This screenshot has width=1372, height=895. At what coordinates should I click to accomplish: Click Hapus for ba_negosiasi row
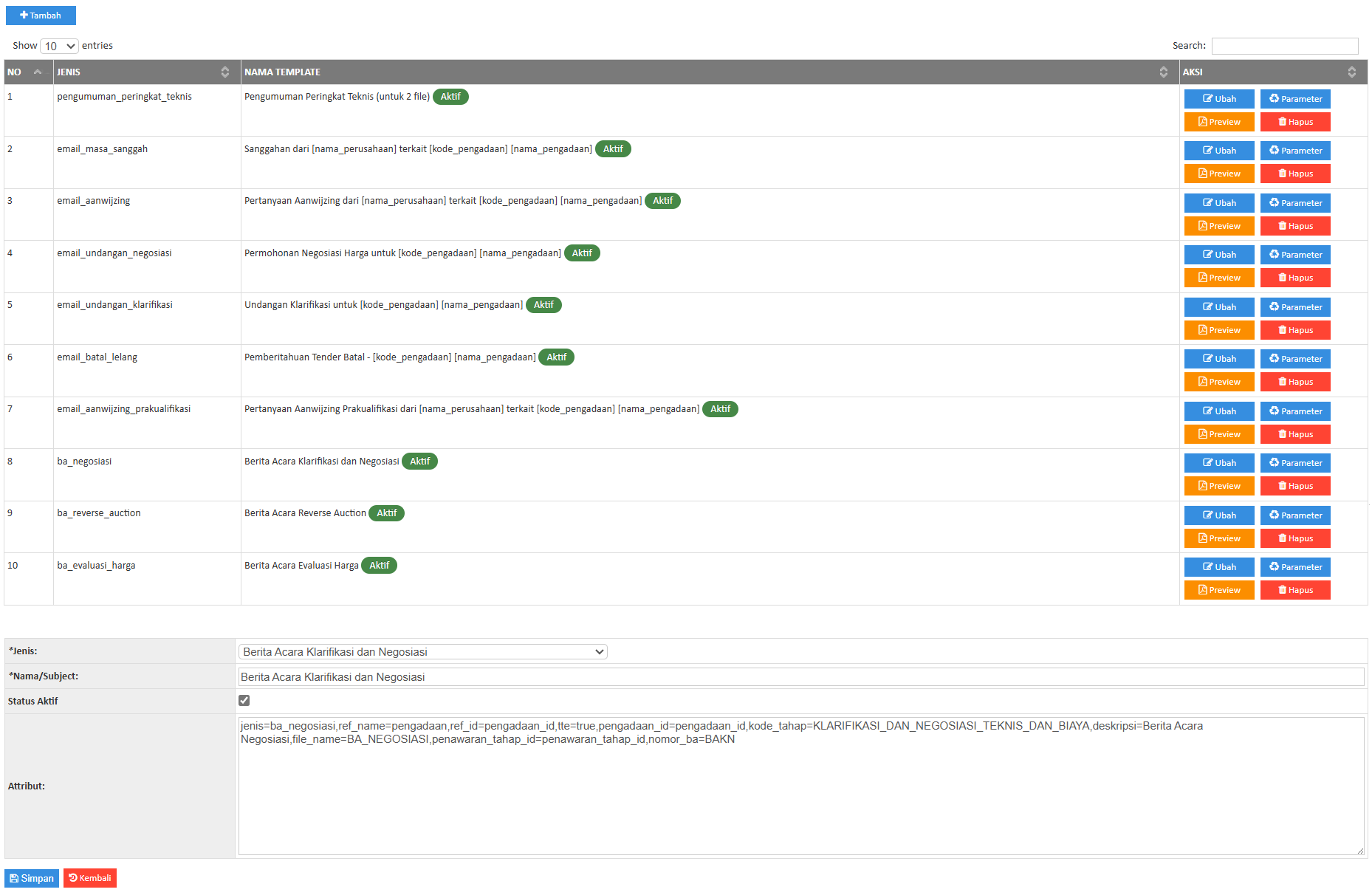1295,486
